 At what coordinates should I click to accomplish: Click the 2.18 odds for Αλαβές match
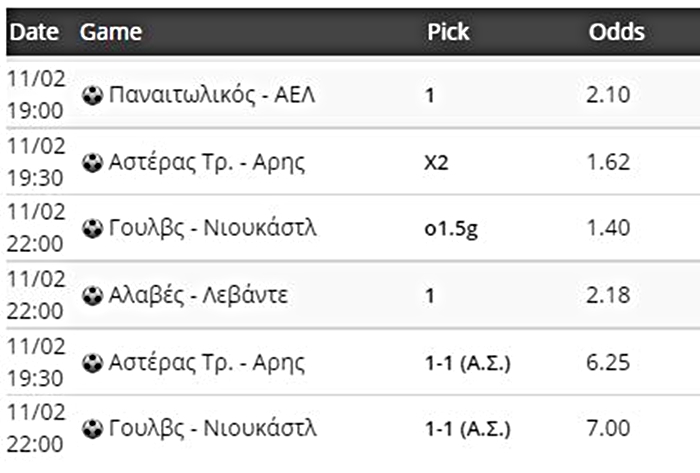608,295
